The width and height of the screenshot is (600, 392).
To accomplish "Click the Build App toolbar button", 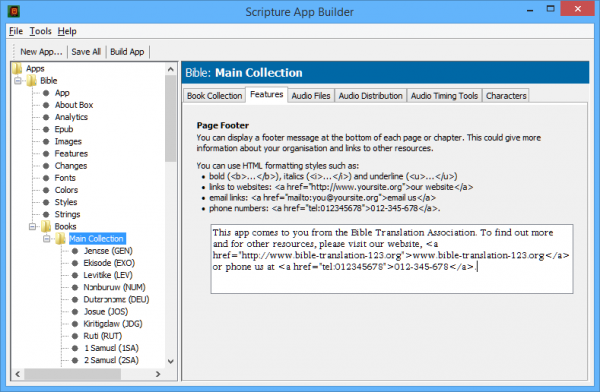I will pos(127,52).
